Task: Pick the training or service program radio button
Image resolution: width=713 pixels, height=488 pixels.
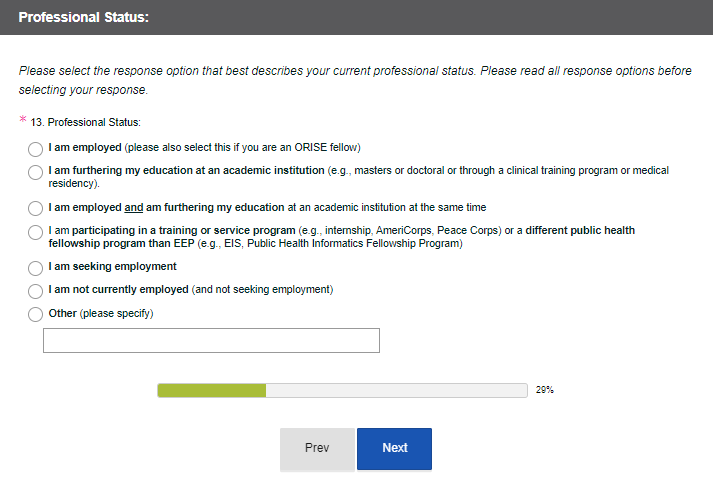Action: [35, 233]
